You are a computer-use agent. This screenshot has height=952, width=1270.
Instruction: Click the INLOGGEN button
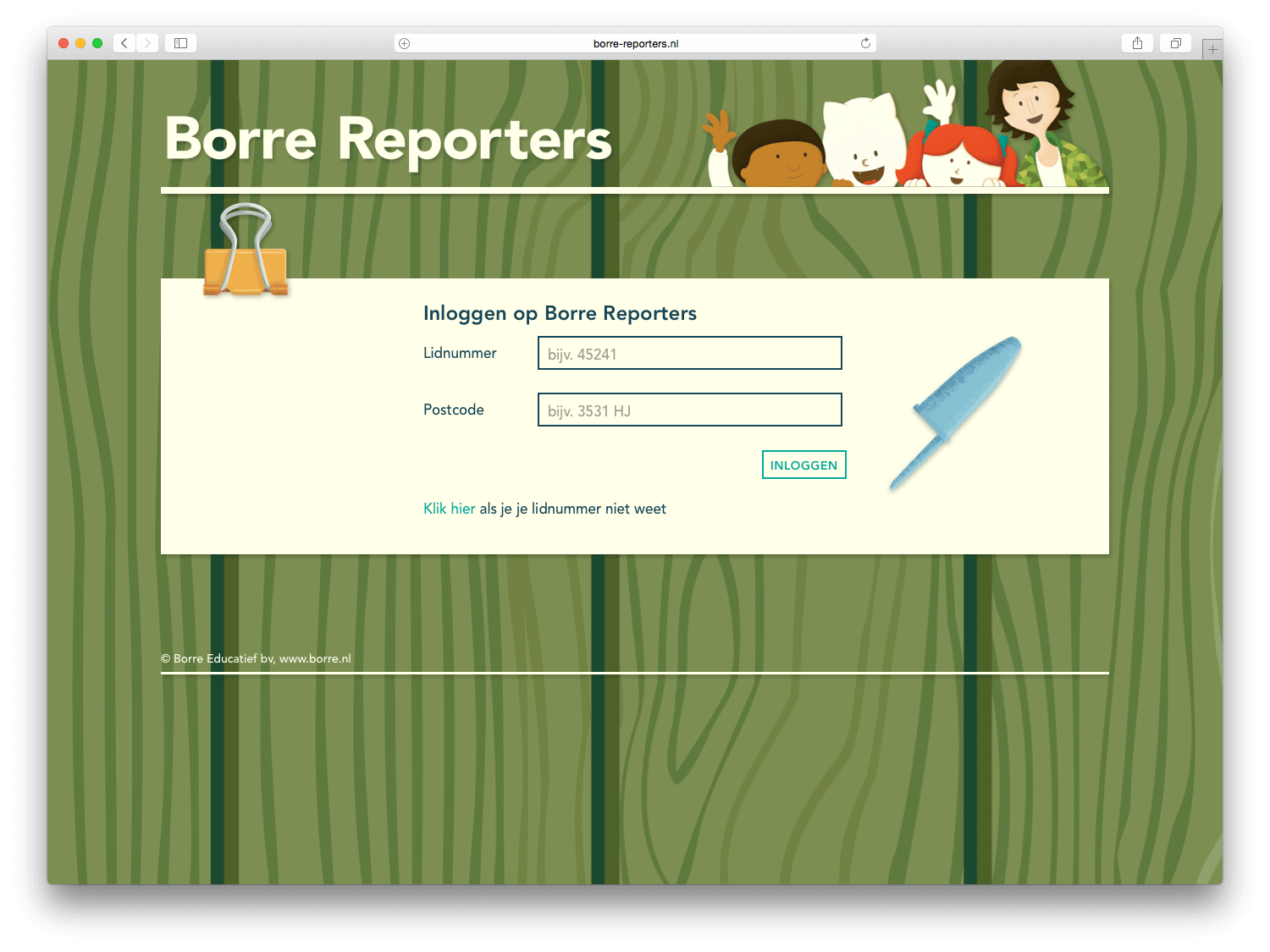click(x=804, y=465)
